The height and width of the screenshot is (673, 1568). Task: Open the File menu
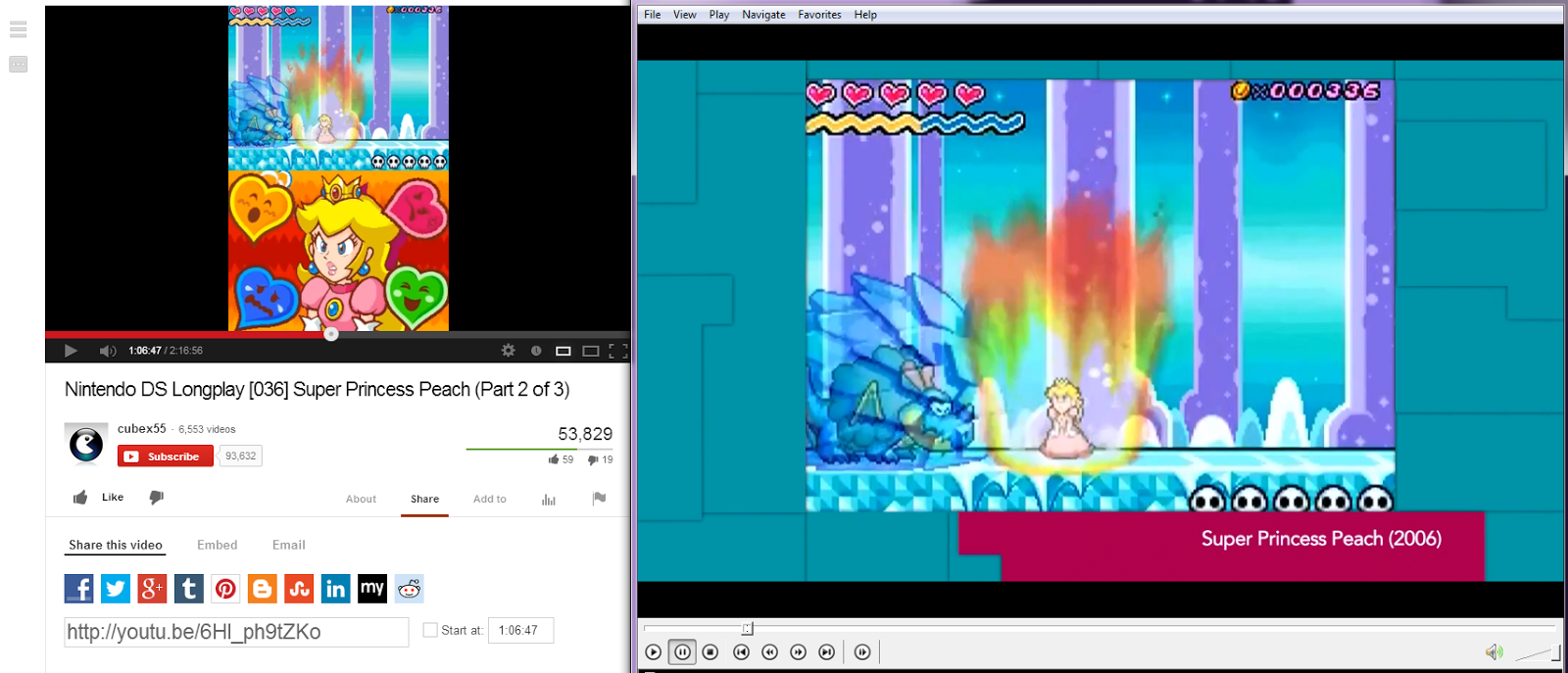pos(653,15)
